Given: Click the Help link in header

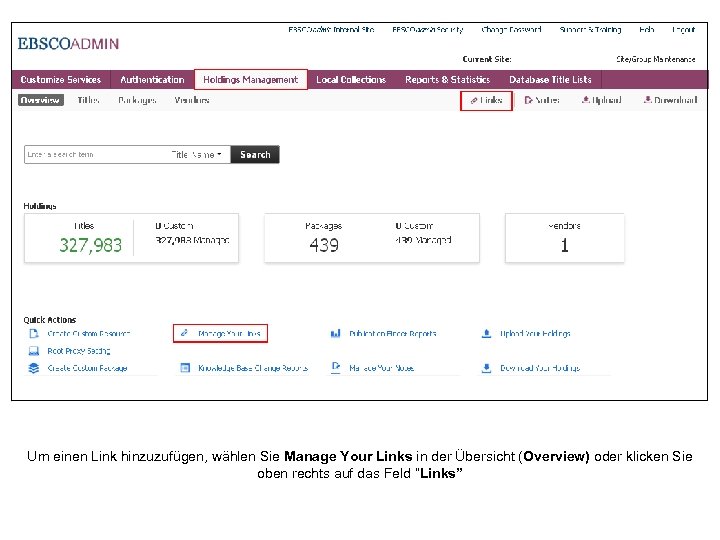Looking at the screenshot, I should pos(647,30).
